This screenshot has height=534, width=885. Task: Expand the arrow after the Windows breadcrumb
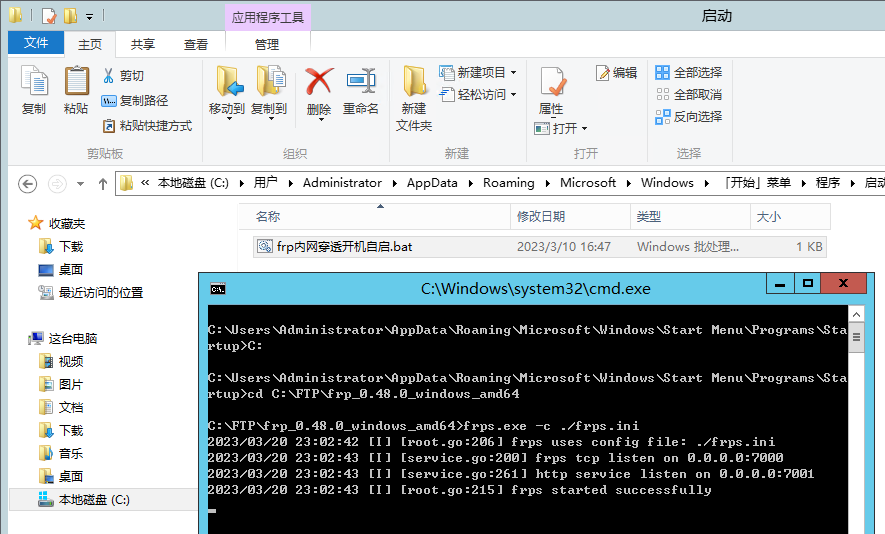pos(707,183)
